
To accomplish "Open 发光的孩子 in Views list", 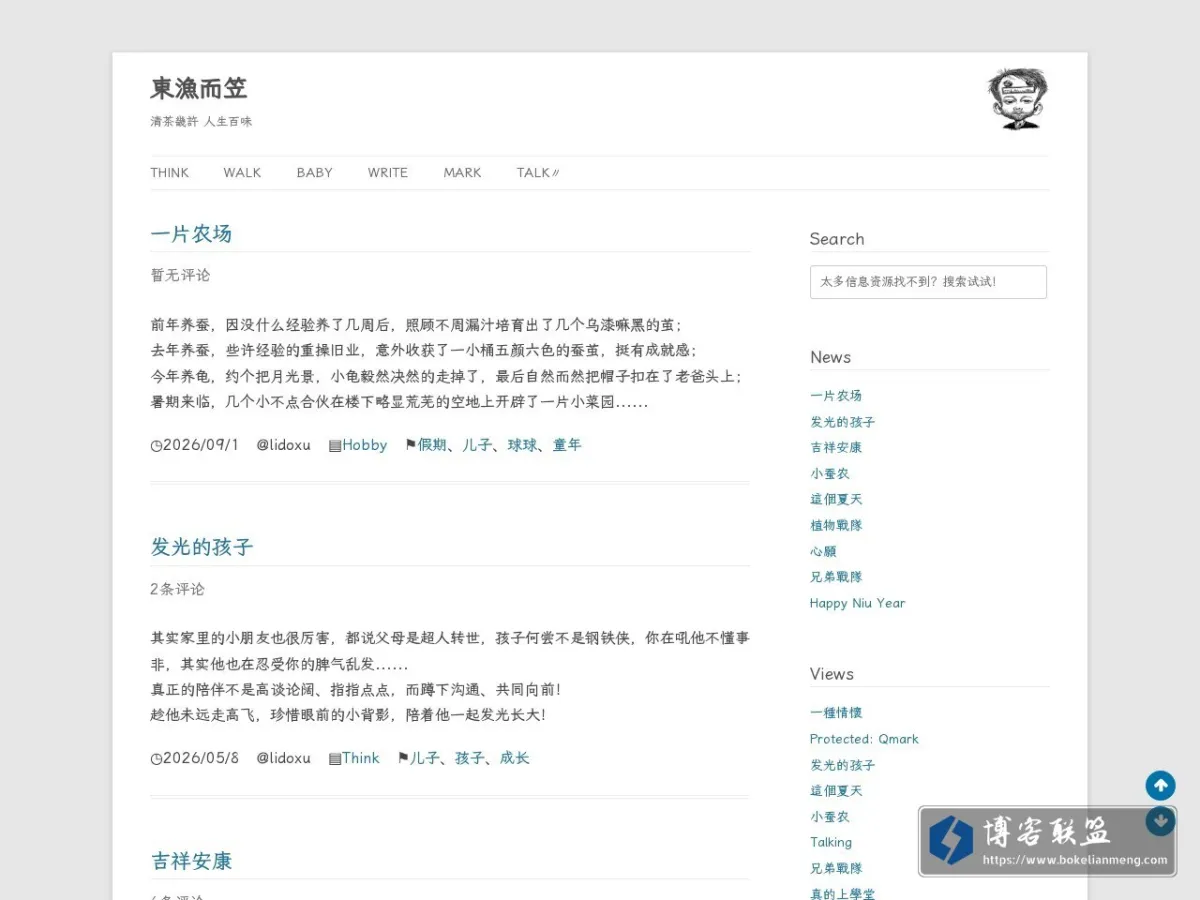I will pyautogui.click(x=842, y=765).
